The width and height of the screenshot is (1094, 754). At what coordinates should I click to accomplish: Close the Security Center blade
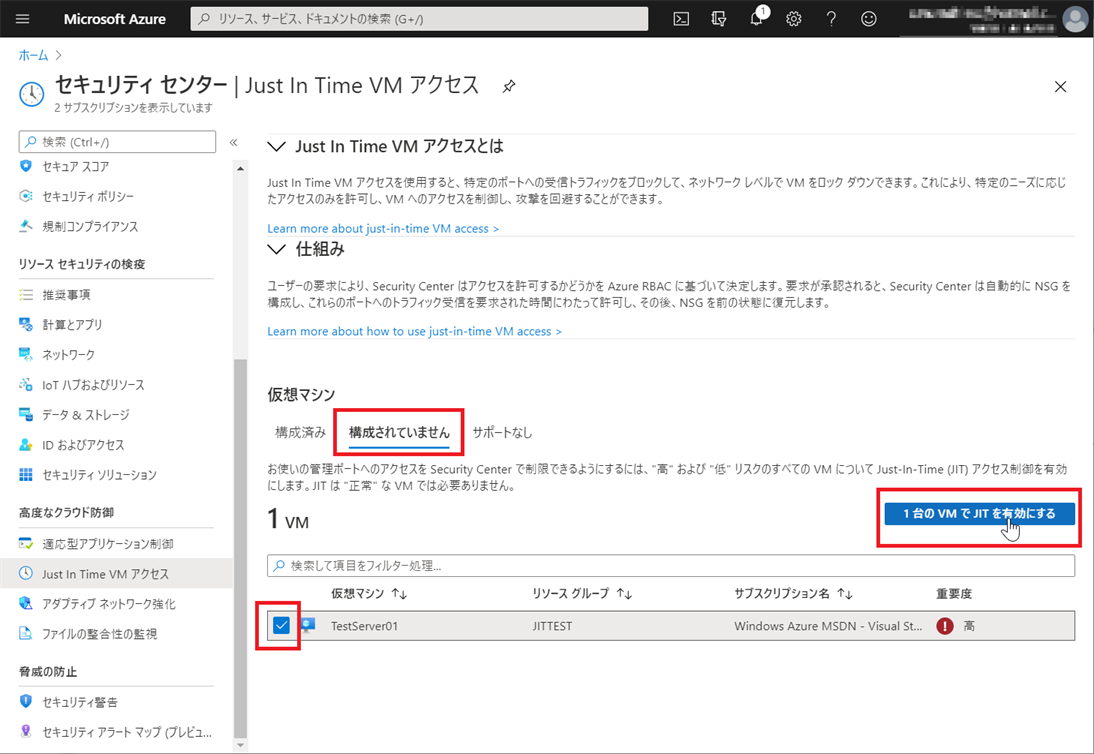point(1061,86)
